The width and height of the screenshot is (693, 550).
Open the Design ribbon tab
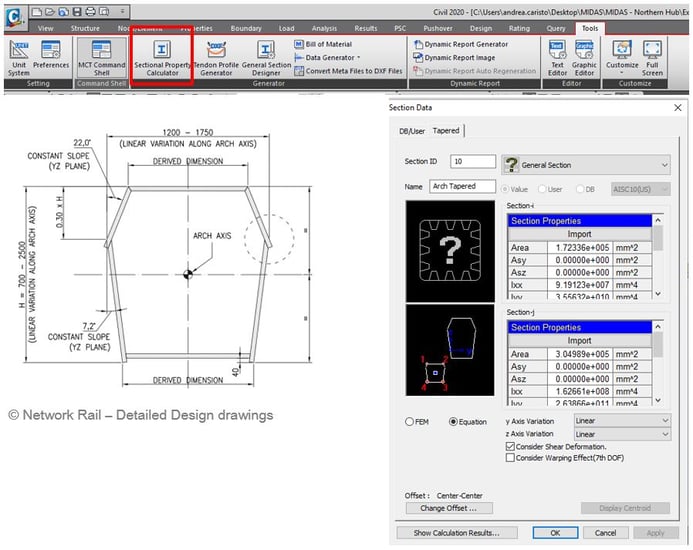click(x=481, y=28)
